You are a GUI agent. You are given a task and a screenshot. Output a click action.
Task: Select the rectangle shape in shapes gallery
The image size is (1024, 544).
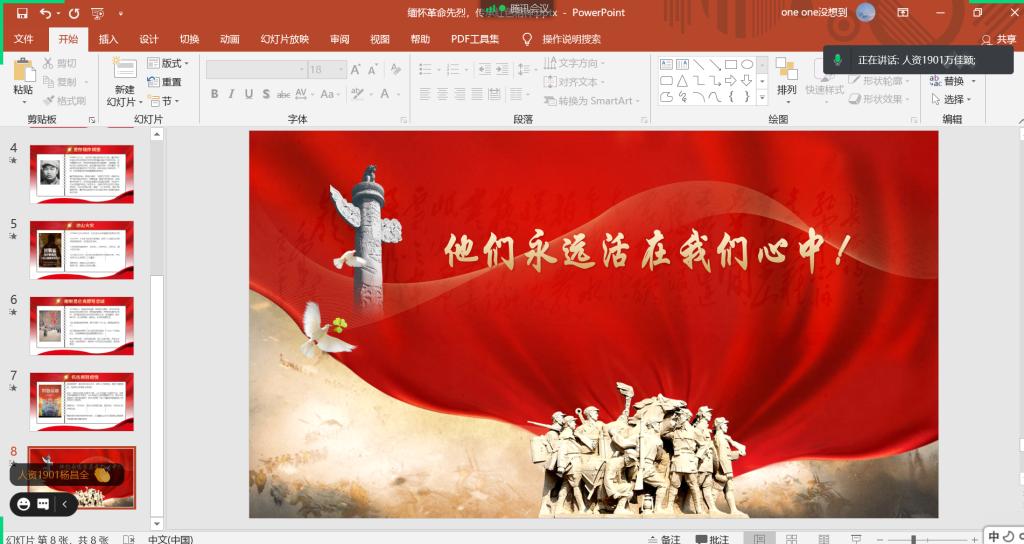(x=731, y=64)
